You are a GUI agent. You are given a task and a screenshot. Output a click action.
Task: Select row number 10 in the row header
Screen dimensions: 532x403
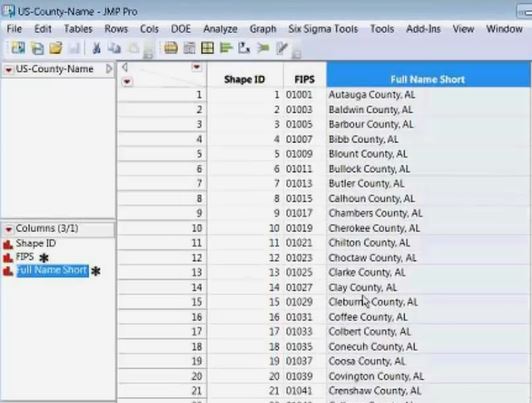coord(163,228)
